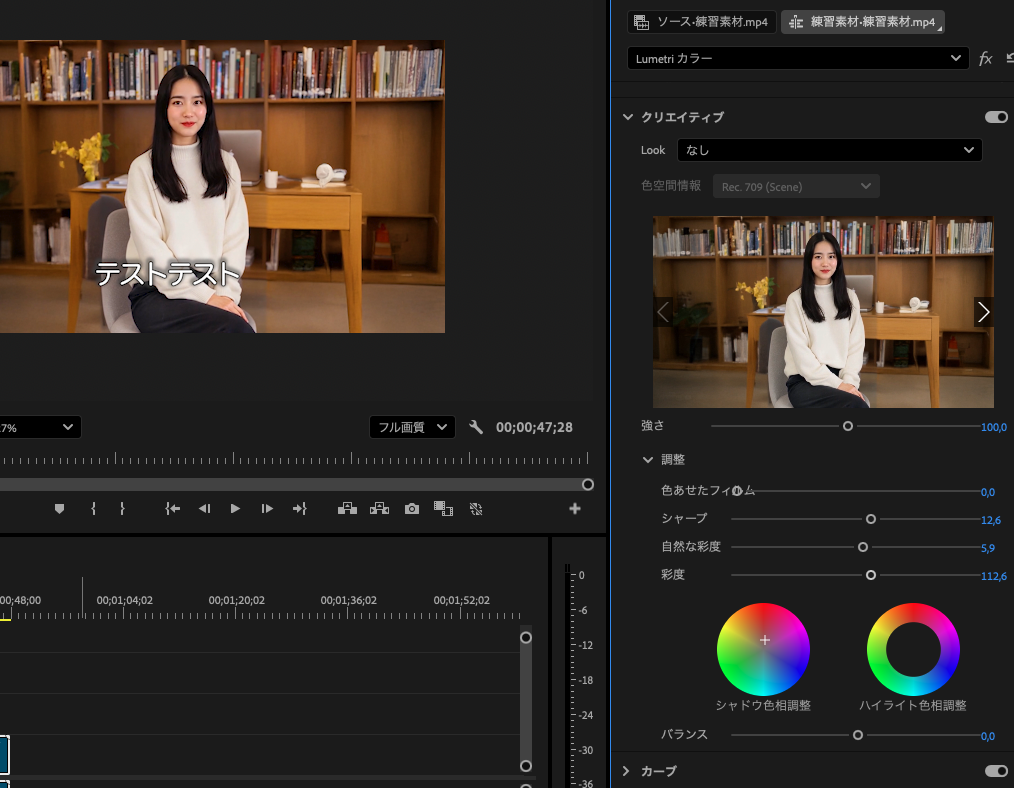Collapse the 調整 section
The height and width of the screenshot is (788, 1014).
click(648, 460)
